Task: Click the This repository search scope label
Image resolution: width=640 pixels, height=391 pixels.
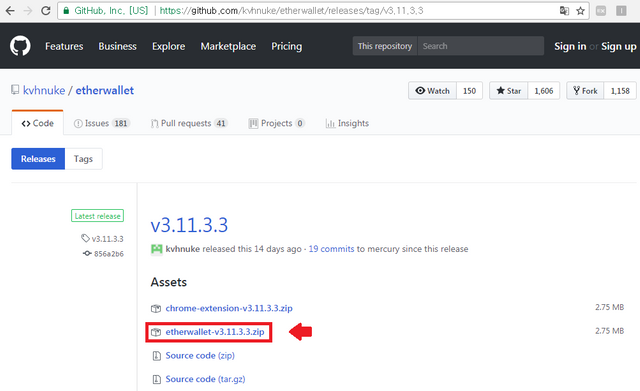Action: tap(385, 46)
